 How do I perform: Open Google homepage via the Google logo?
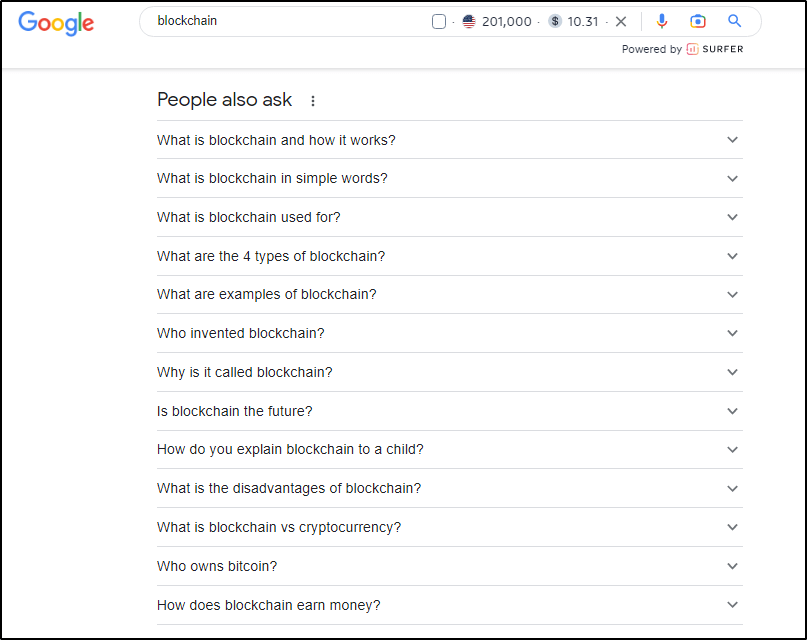point(56,24)
